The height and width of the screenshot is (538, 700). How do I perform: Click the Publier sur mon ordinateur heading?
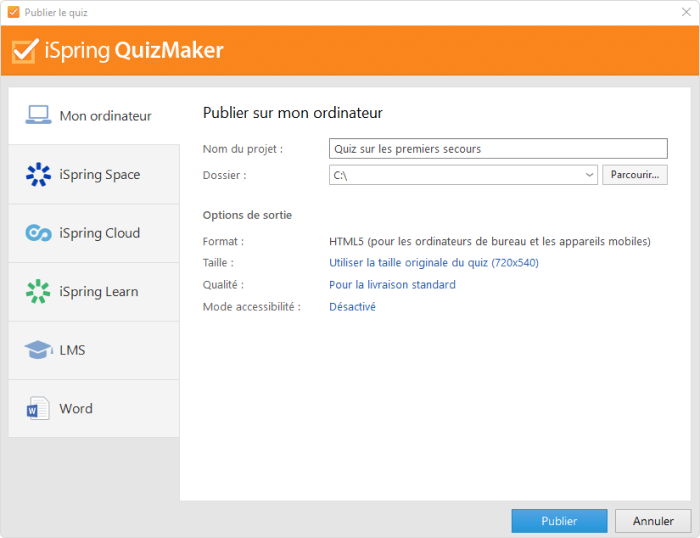click(292, 113)
